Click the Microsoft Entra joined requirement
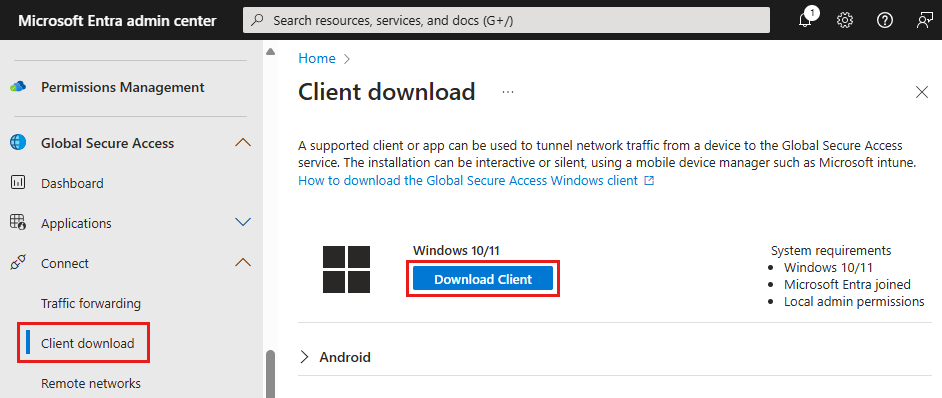The image size is (942, 398). point(847,284)
